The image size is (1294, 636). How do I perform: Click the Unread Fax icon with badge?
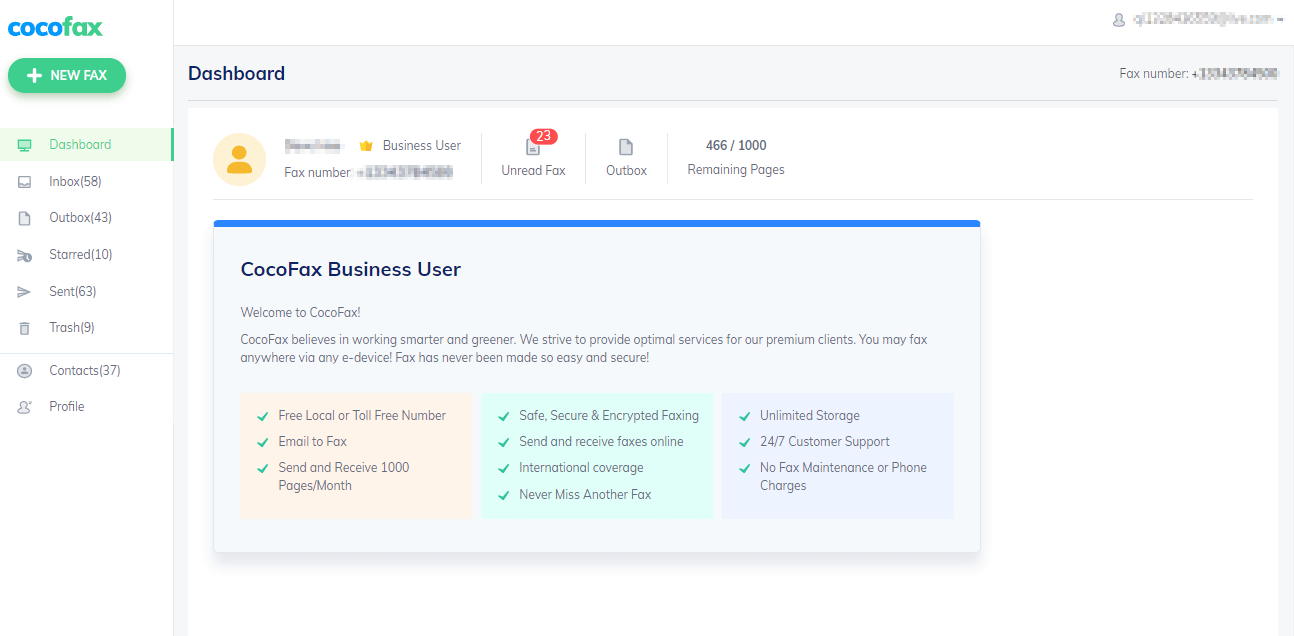coord(533,147)
